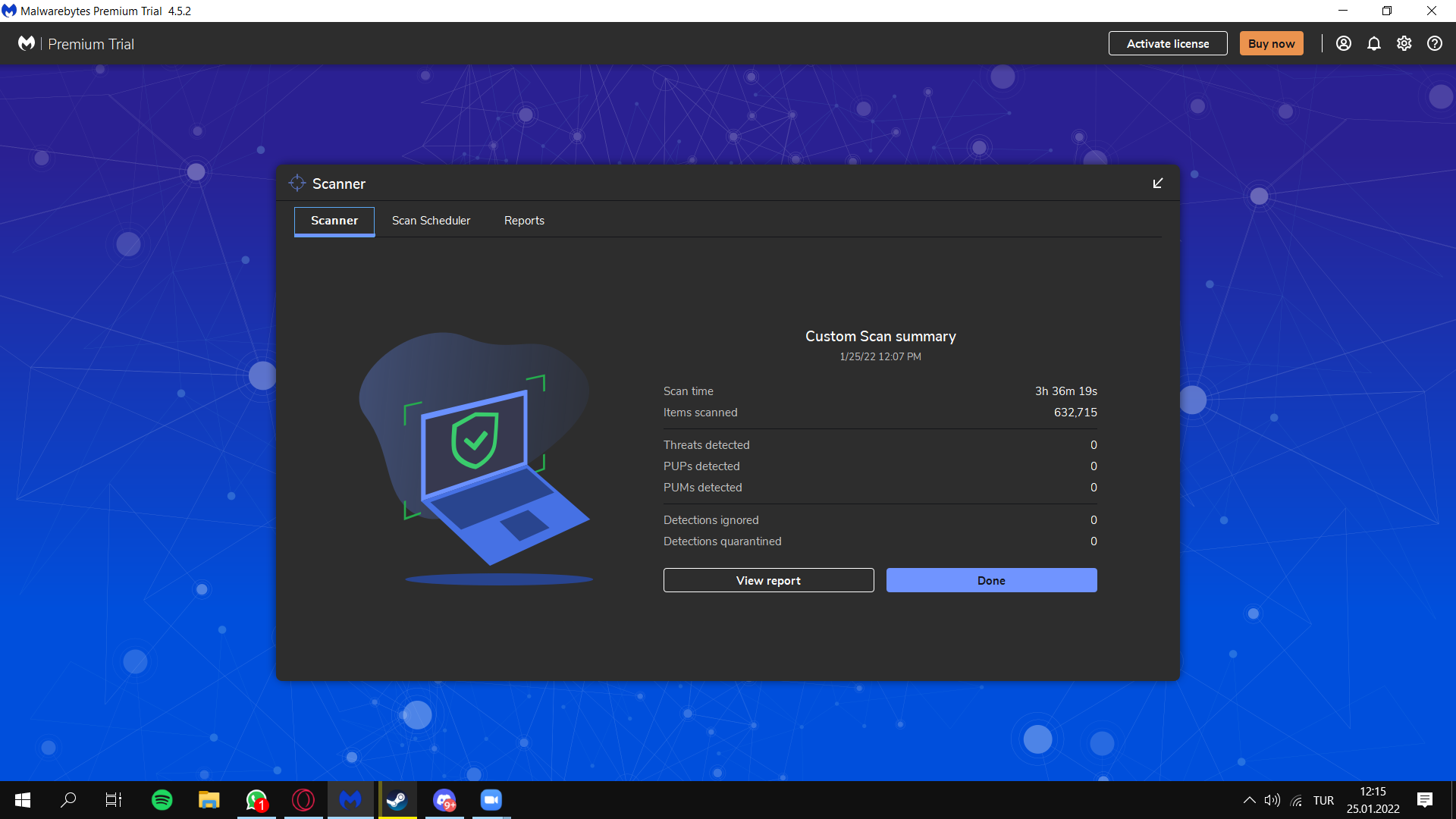Expand the hidden system tray icons chevron
The image size is (1456, 819).
tap(1249, 800)
